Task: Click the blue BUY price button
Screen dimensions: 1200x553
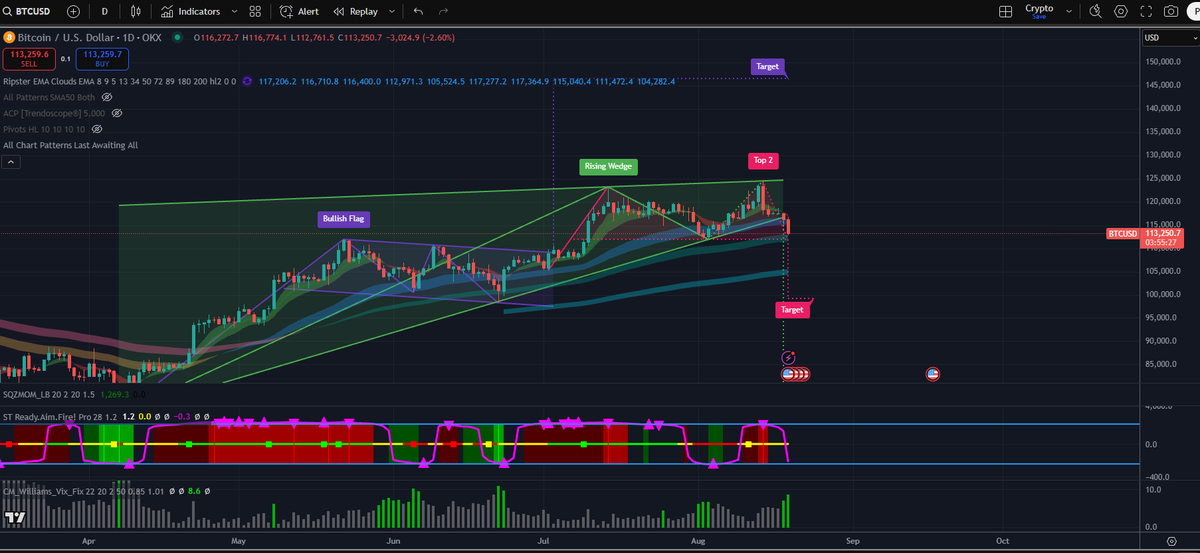Action: click(x=103, y=58)
